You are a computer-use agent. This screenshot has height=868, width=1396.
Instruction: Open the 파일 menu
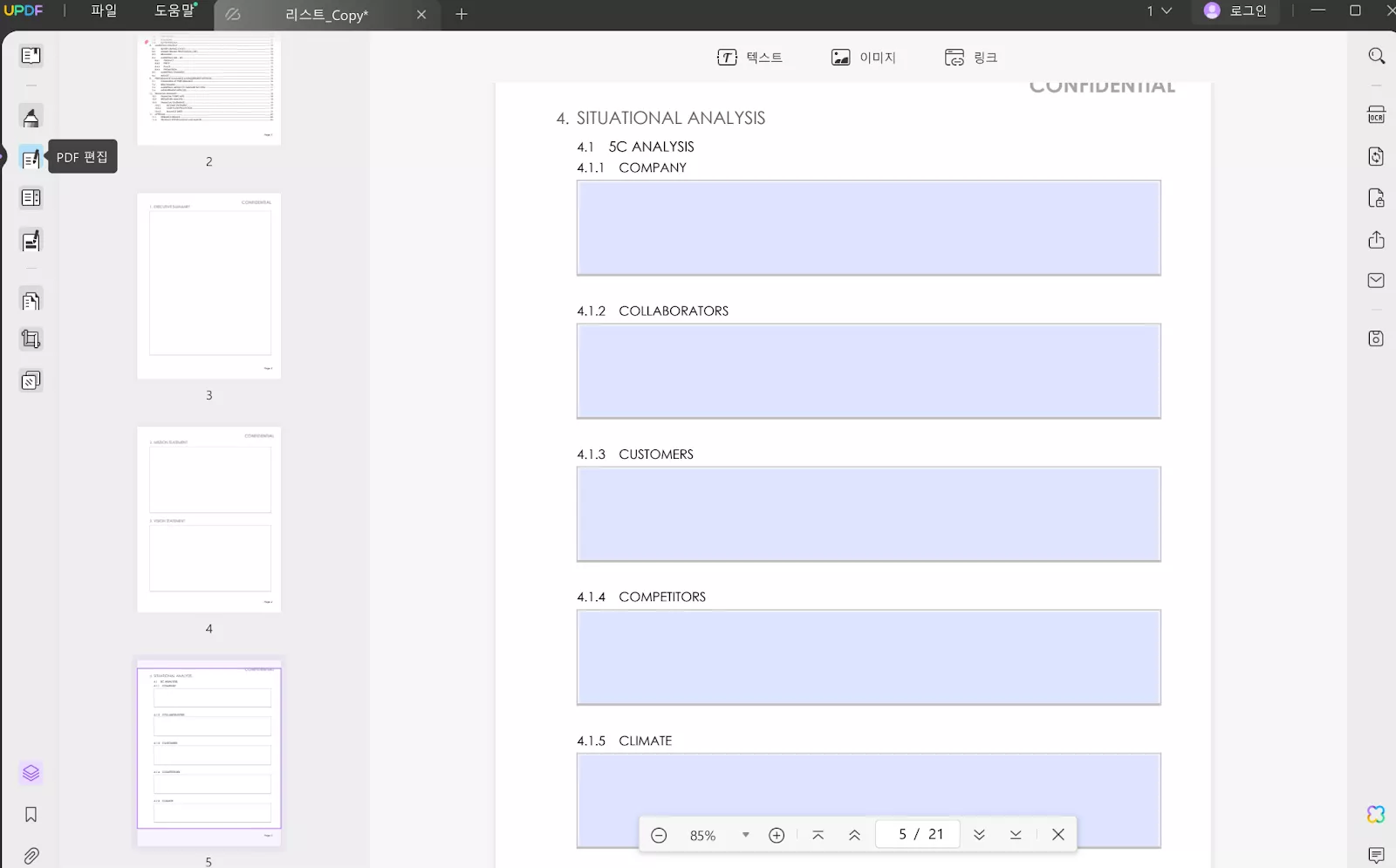pos(104,11)
